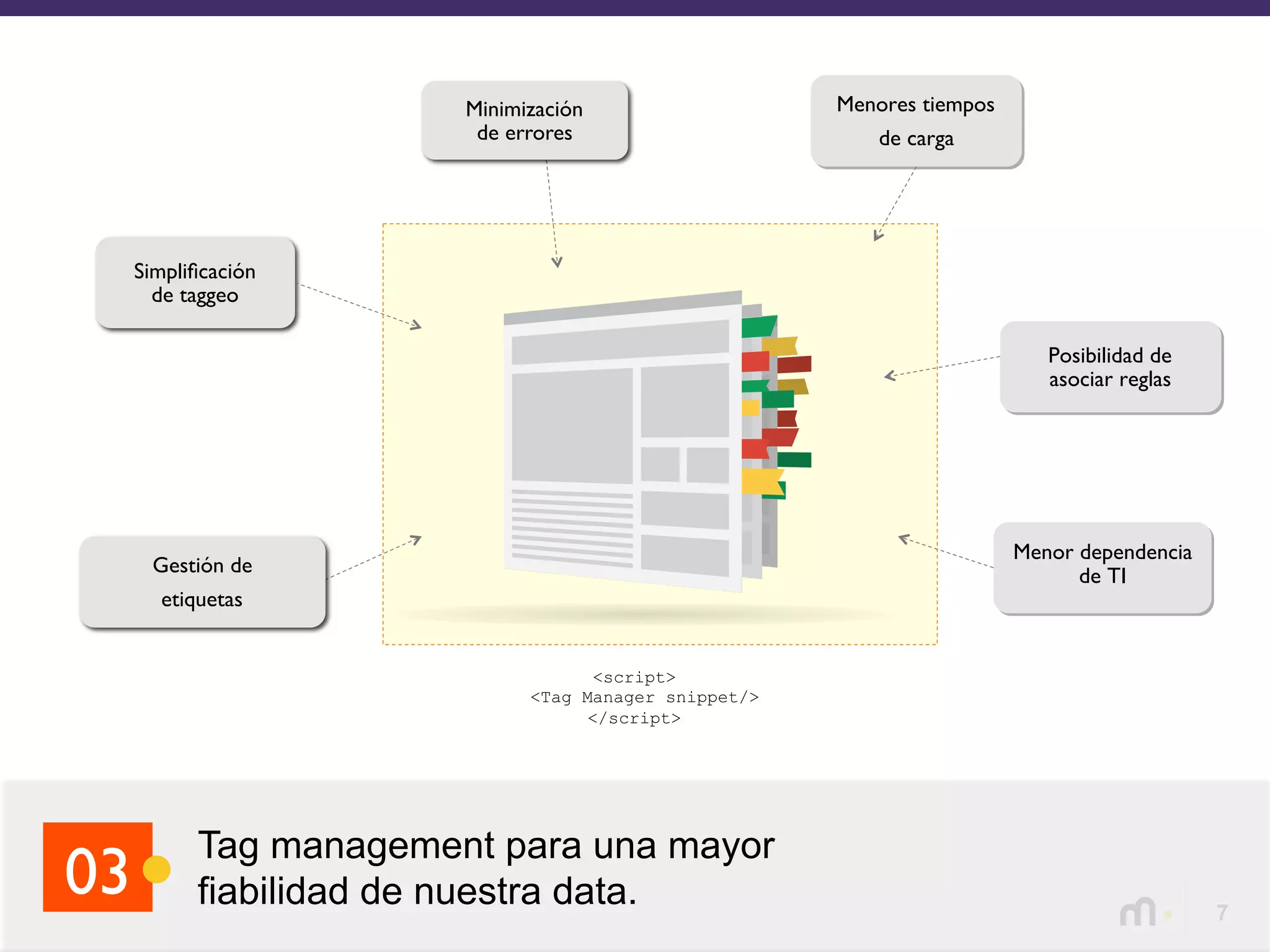The height and width of the screenshot is (952, 1270).
Task: Click the page number 7
Action: pyautogui.click(x=1222, y=912)
